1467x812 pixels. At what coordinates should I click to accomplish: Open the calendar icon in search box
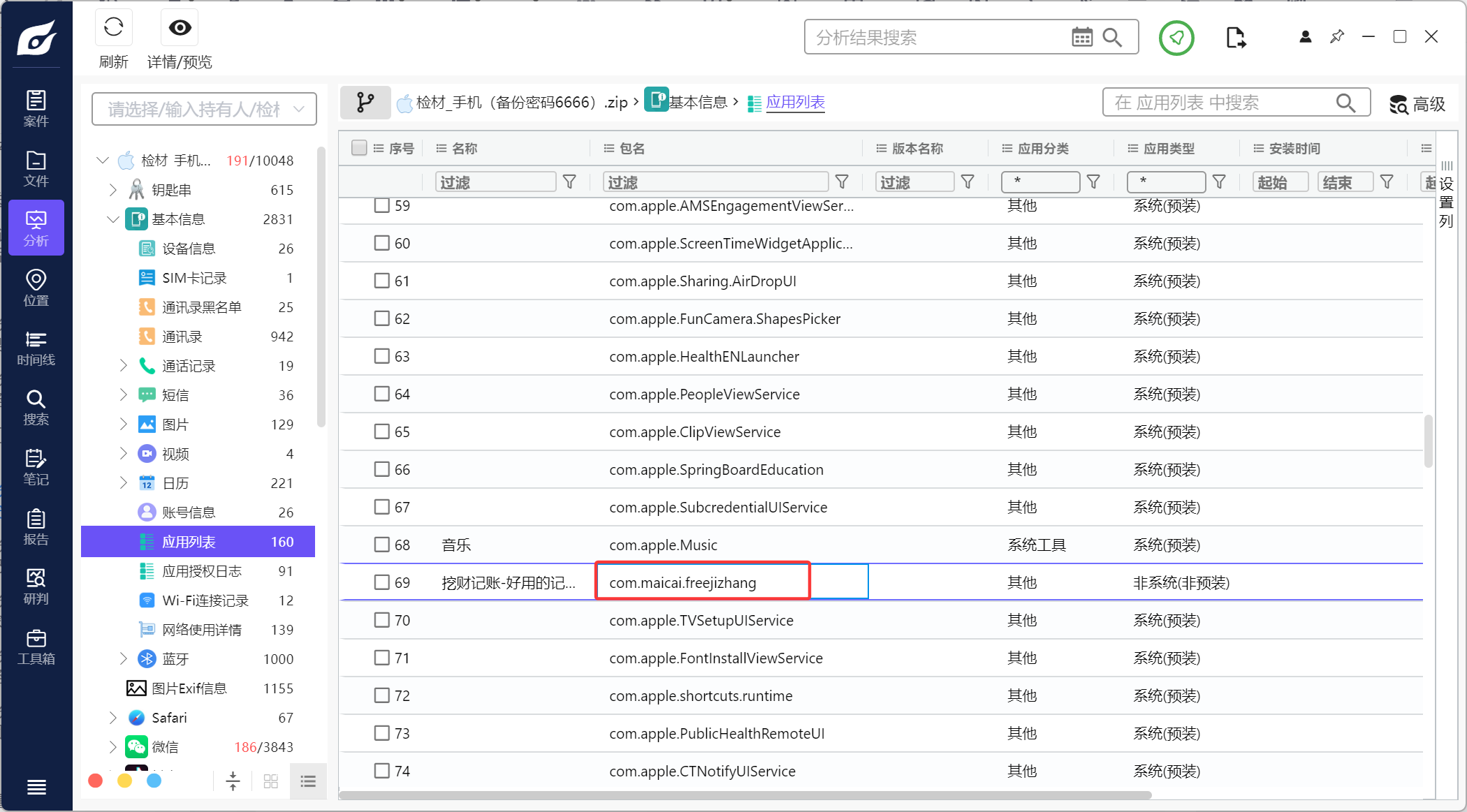click(1081, 38)
